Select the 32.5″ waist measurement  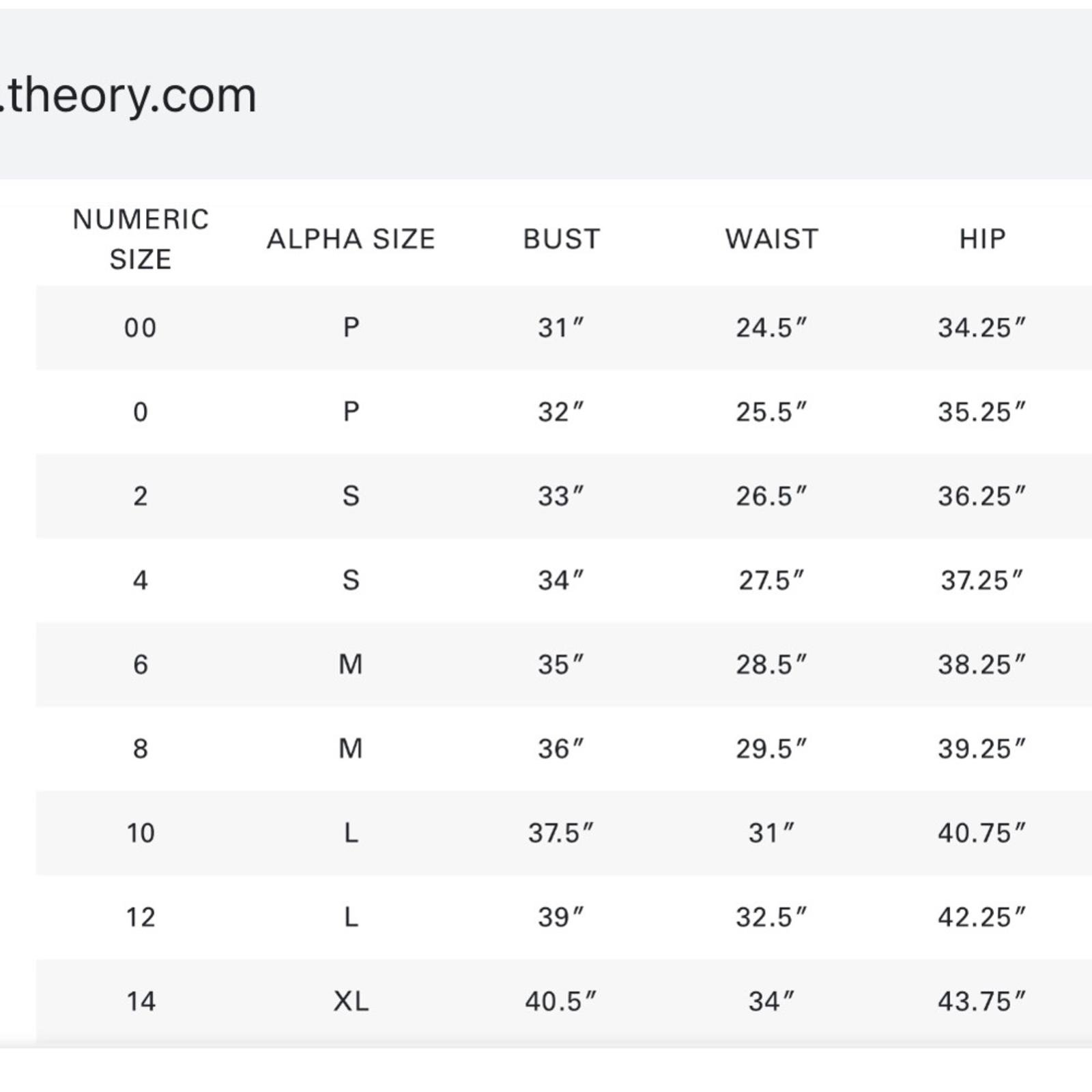pos(771,917)
